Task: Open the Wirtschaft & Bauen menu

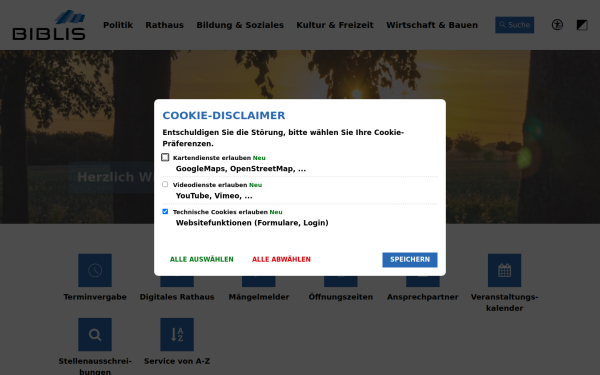Action: tap(432, 25)
